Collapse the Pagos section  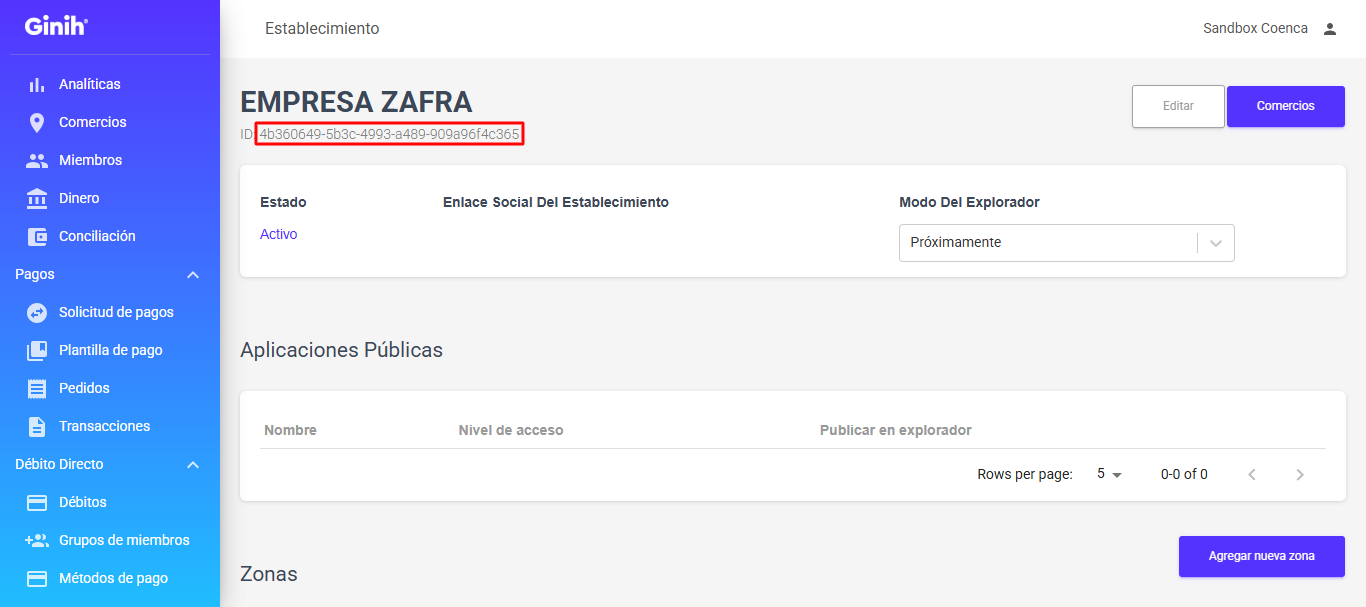click(193, 274)
